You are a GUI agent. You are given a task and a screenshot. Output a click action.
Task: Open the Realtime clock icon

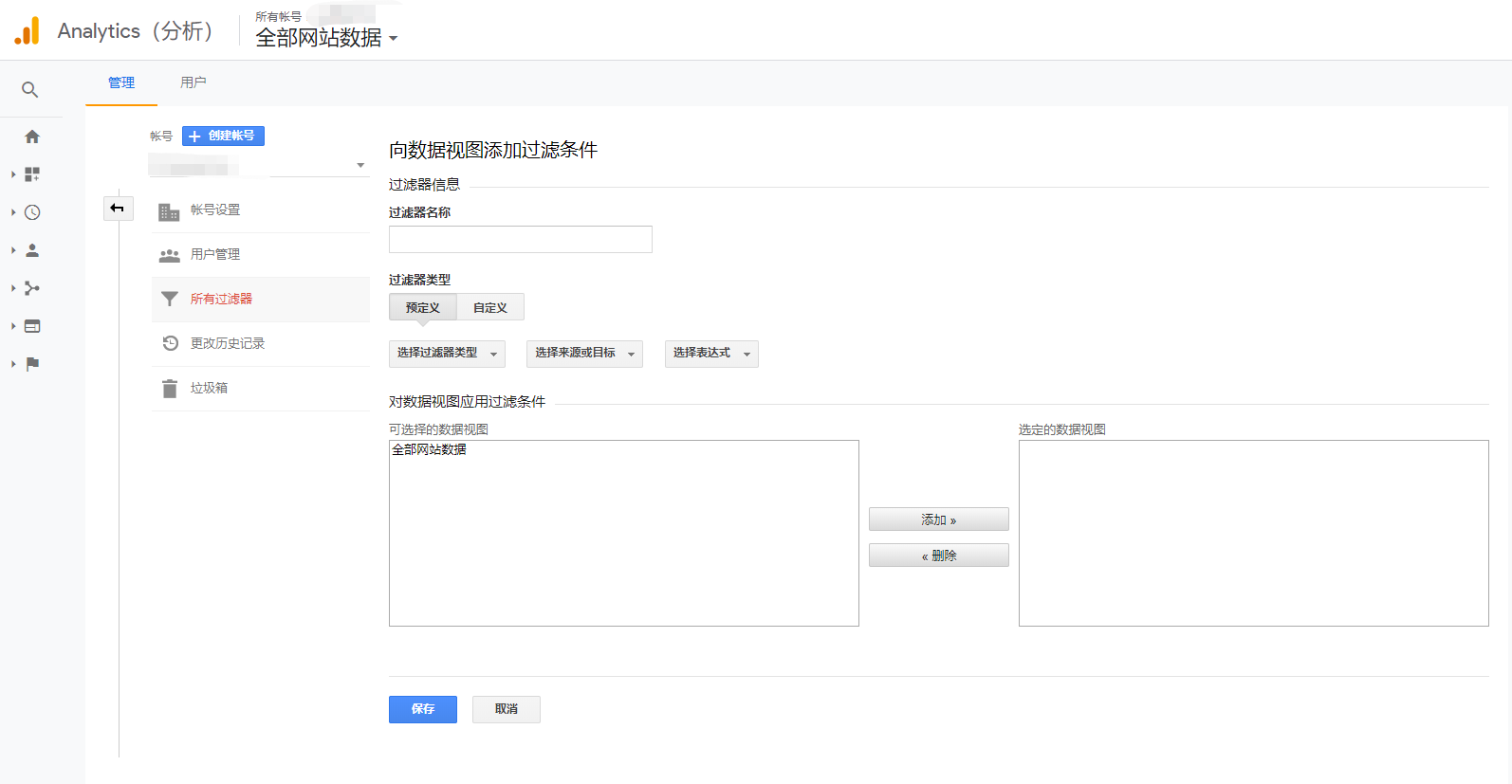[32, 212]
